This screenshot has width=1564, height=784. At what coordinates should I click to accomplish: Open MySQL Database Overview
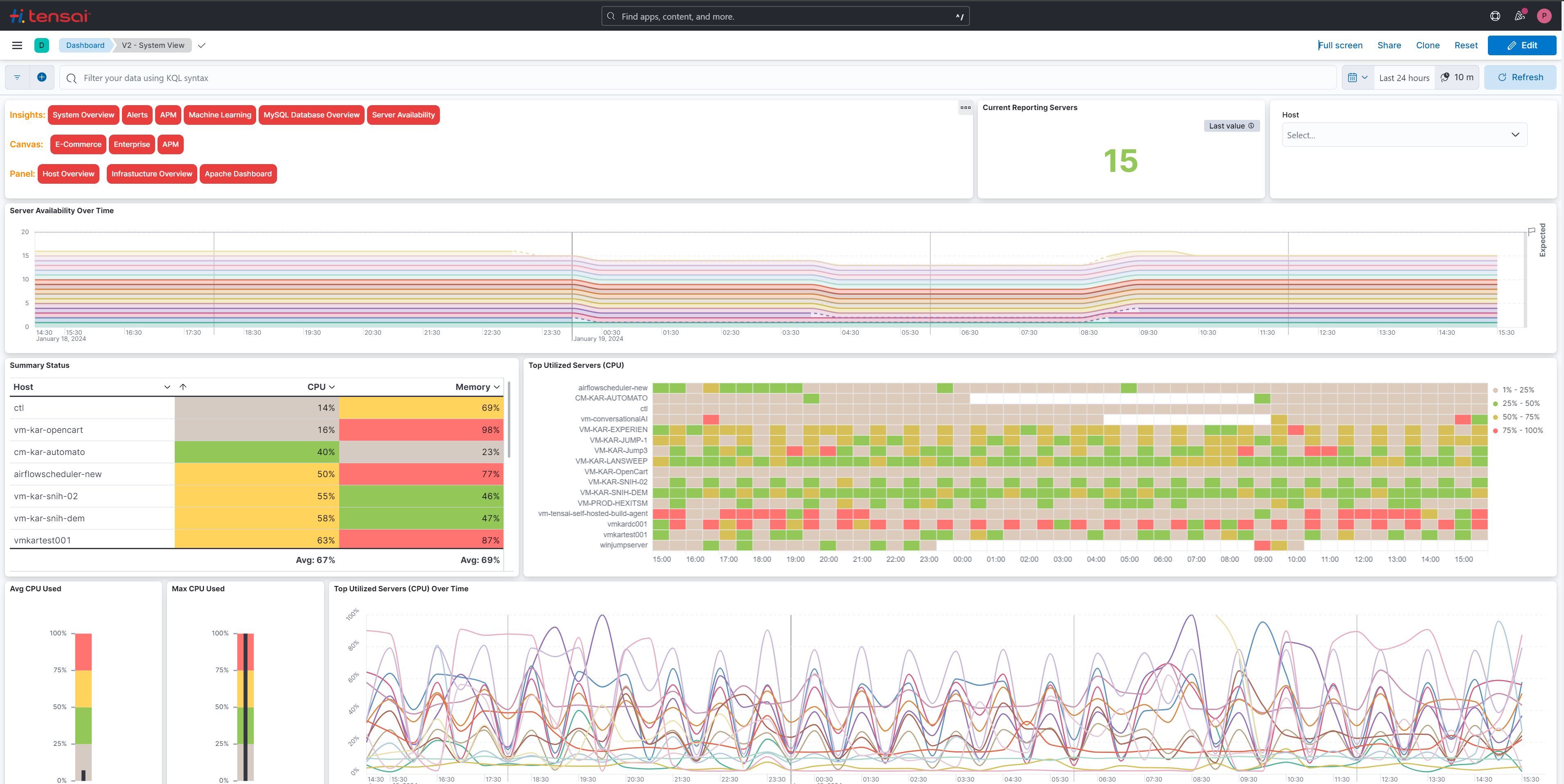point(311,115)
